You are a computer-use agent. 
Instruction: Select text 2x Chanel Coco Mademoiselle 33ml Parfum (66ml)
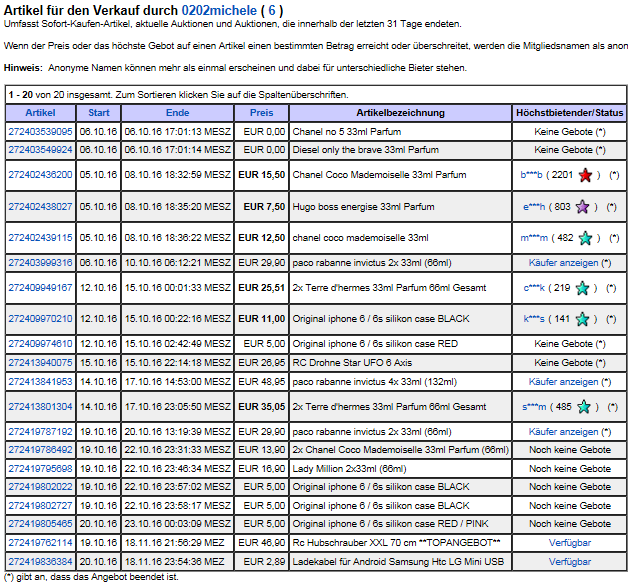click(x=401, y=450)
